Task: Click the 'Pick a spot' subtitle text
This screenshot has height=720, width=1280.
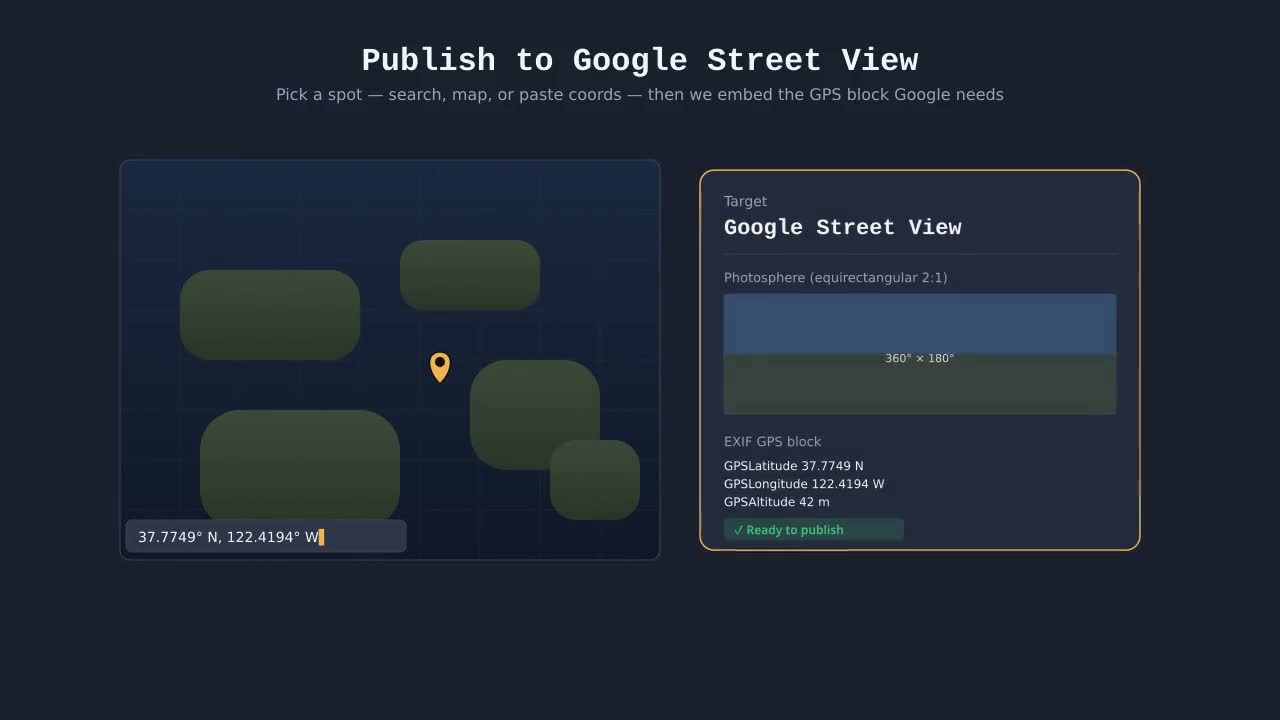Action: (x=640, y=94)
